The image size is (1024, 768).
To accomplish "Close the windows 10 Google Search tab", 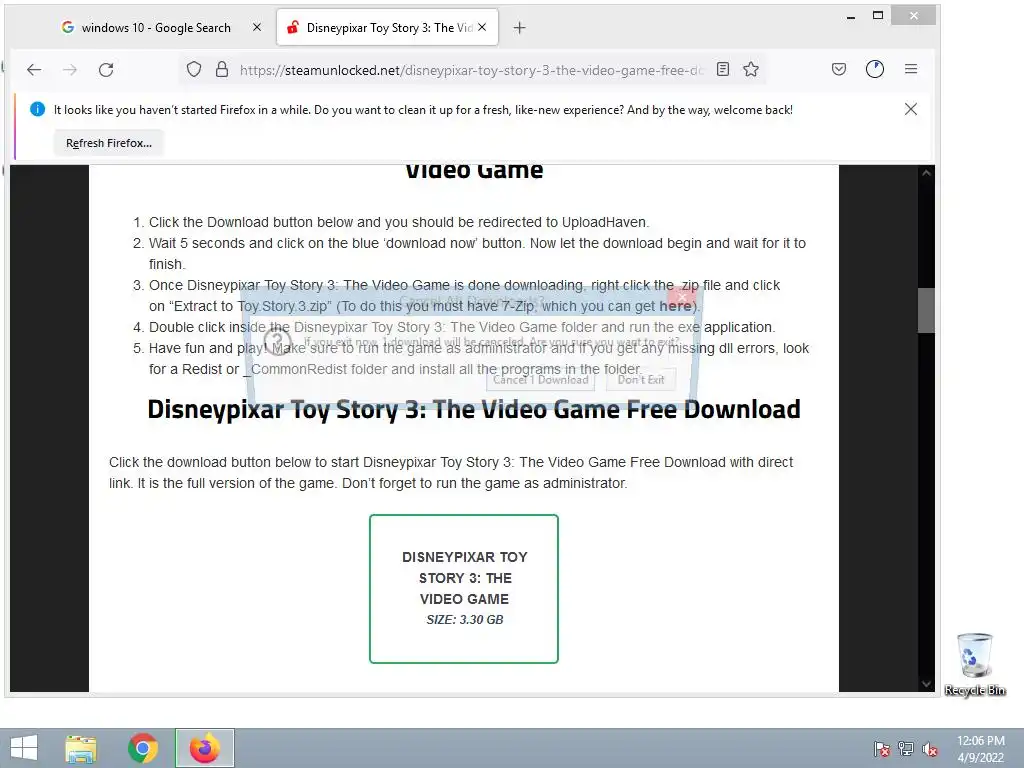I will tap(257, 27).
